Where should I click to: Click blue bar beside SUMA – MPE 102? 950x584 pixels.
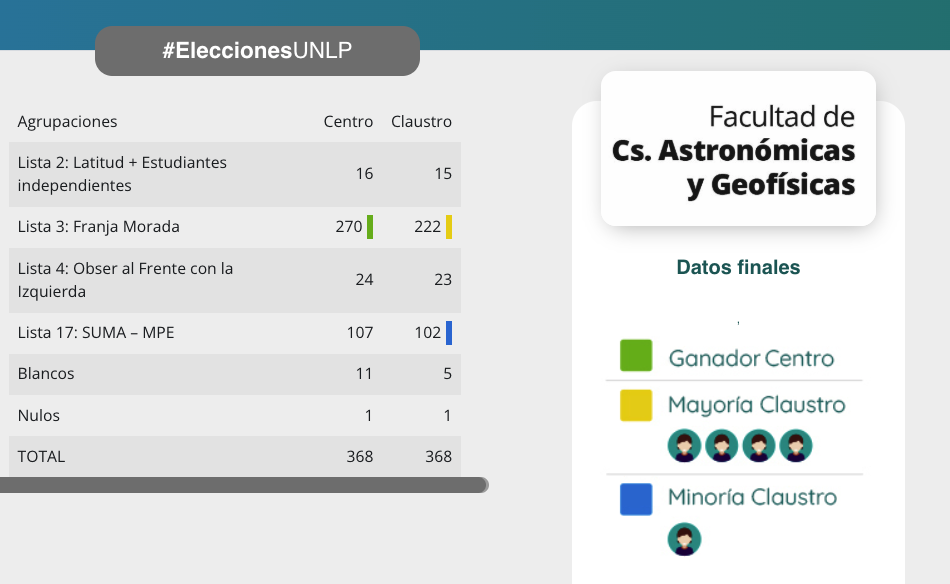449,333
